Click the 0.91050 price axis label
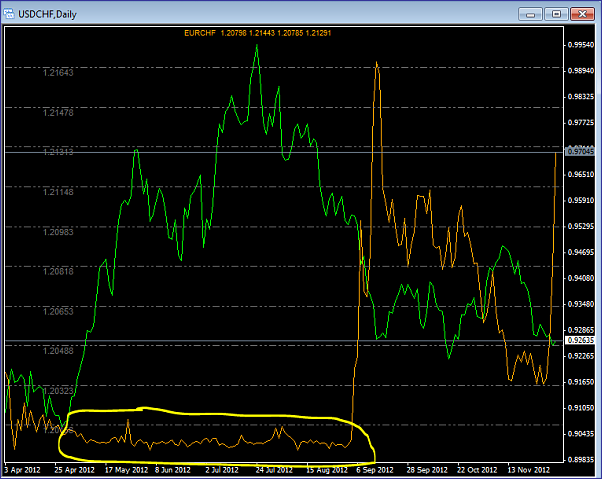 click(580, 408)
